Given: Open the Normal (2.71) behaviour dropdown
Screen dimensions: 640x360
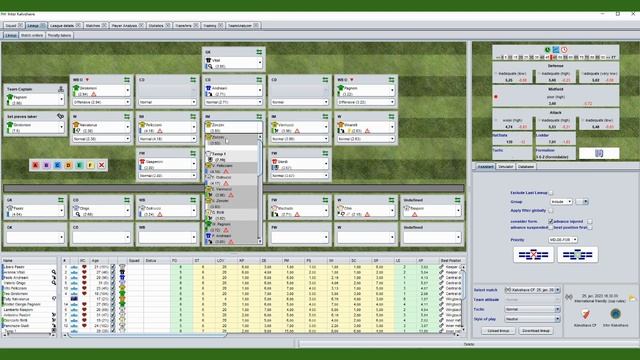Looking at the screenshot, I should pos(234,102).
